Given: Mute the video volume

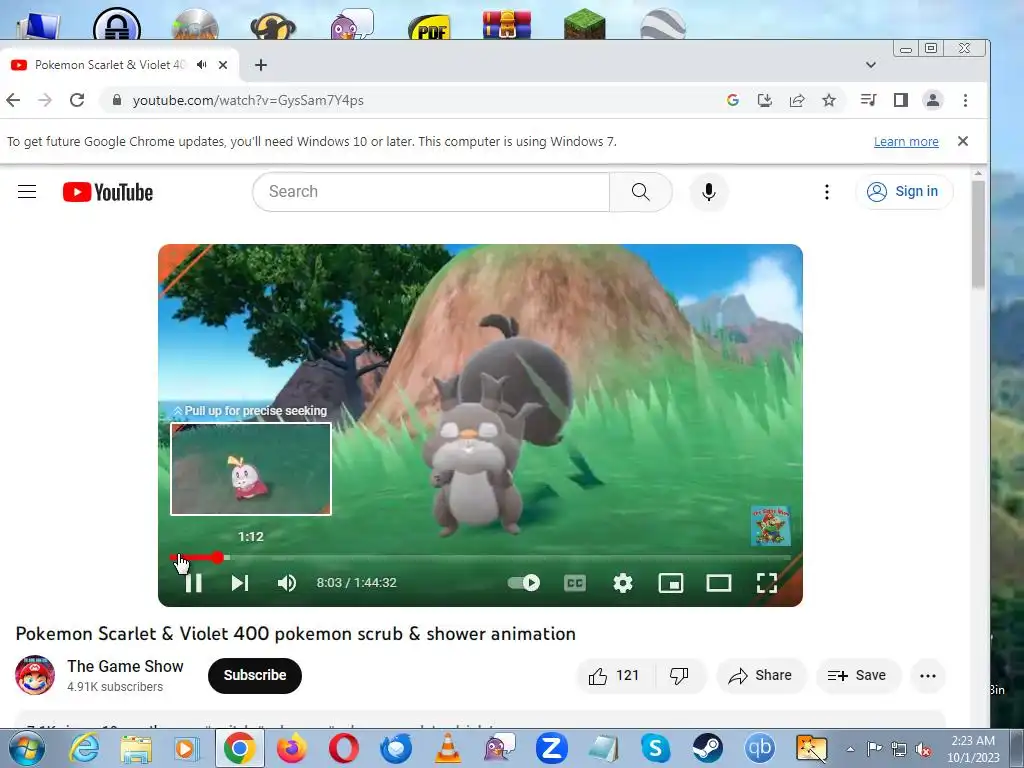Looking at the screenshot, I should [x=287, y=583].
